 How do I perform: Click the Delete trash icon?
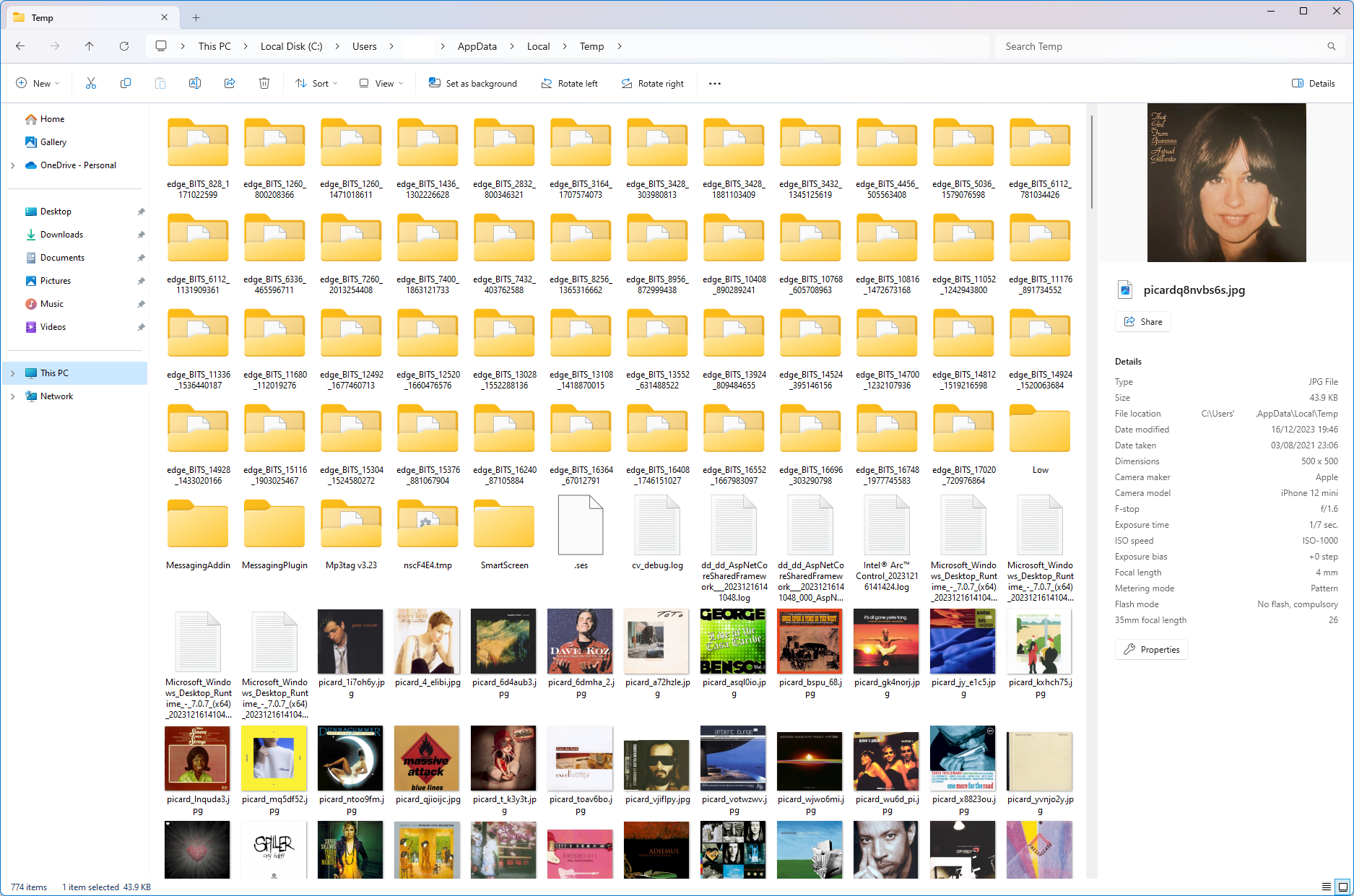264,84
